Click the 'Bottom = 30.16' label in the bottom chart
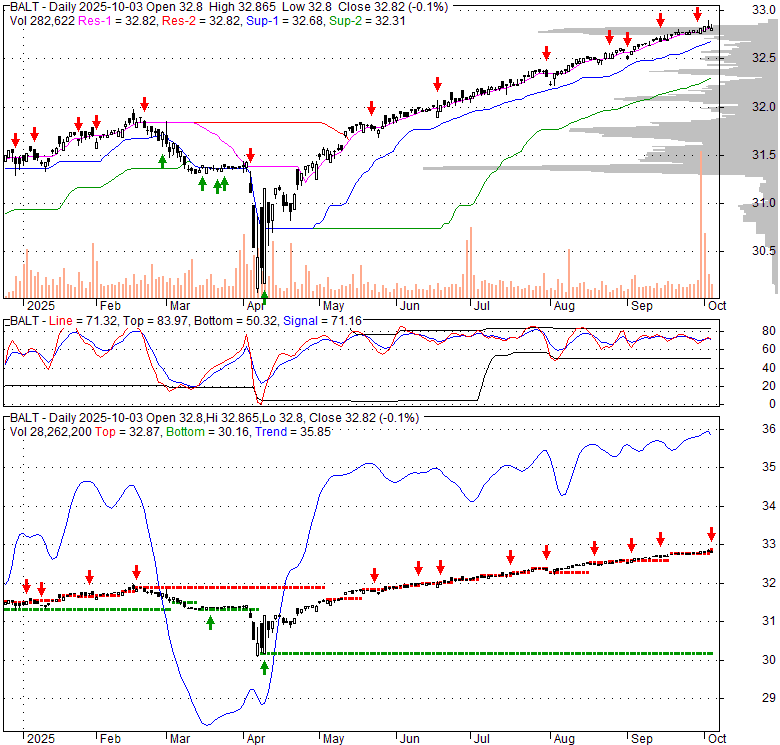 pos(207,432)
